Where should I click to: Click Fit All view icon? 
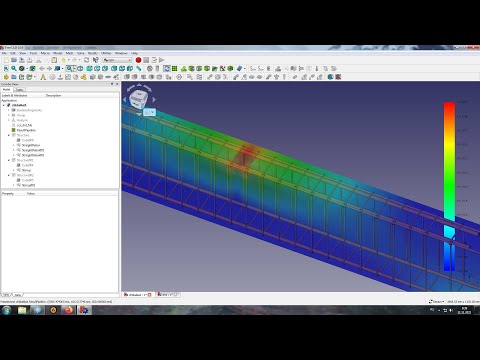tap(6, 68)
